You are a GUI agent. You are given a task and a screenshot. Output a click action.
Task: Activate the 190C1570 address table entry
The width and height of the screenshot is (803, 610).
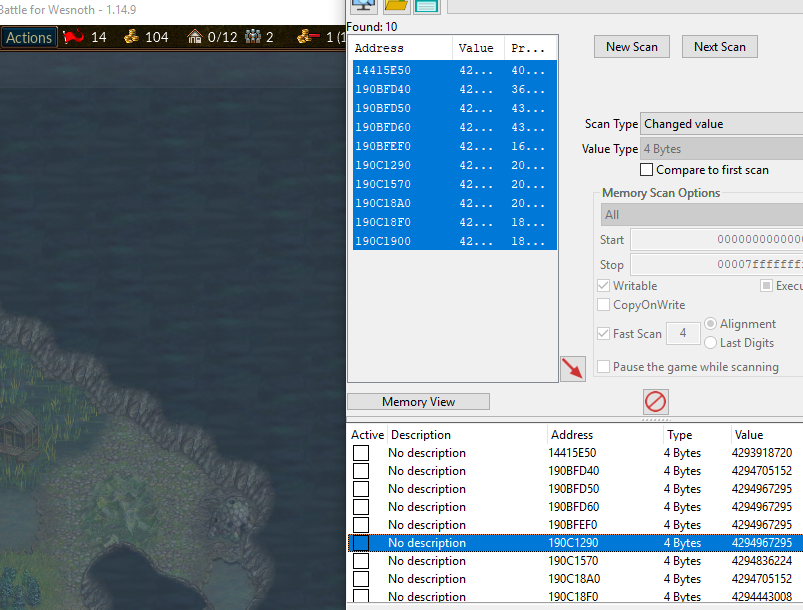[x=361, y=561]
